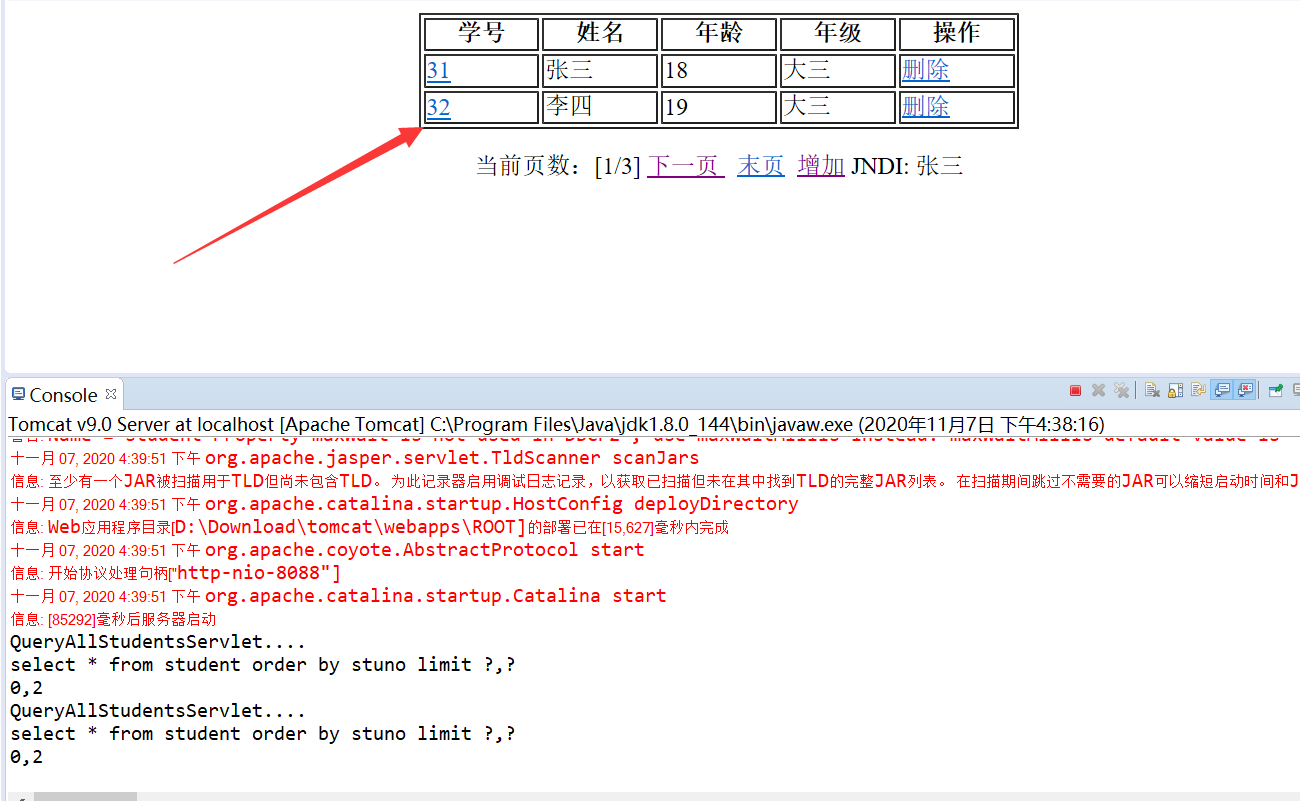The image size is (1300, 801).
Task: Terminate the running Tomcat server
Action: pyautogui.click(x=1075, y=390)
